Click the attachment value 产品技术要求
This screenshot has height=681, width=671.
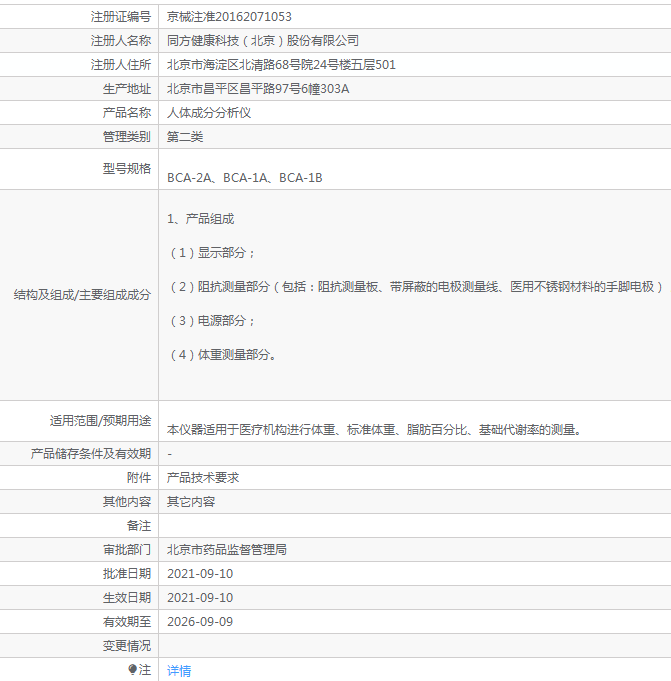(203, 478)
